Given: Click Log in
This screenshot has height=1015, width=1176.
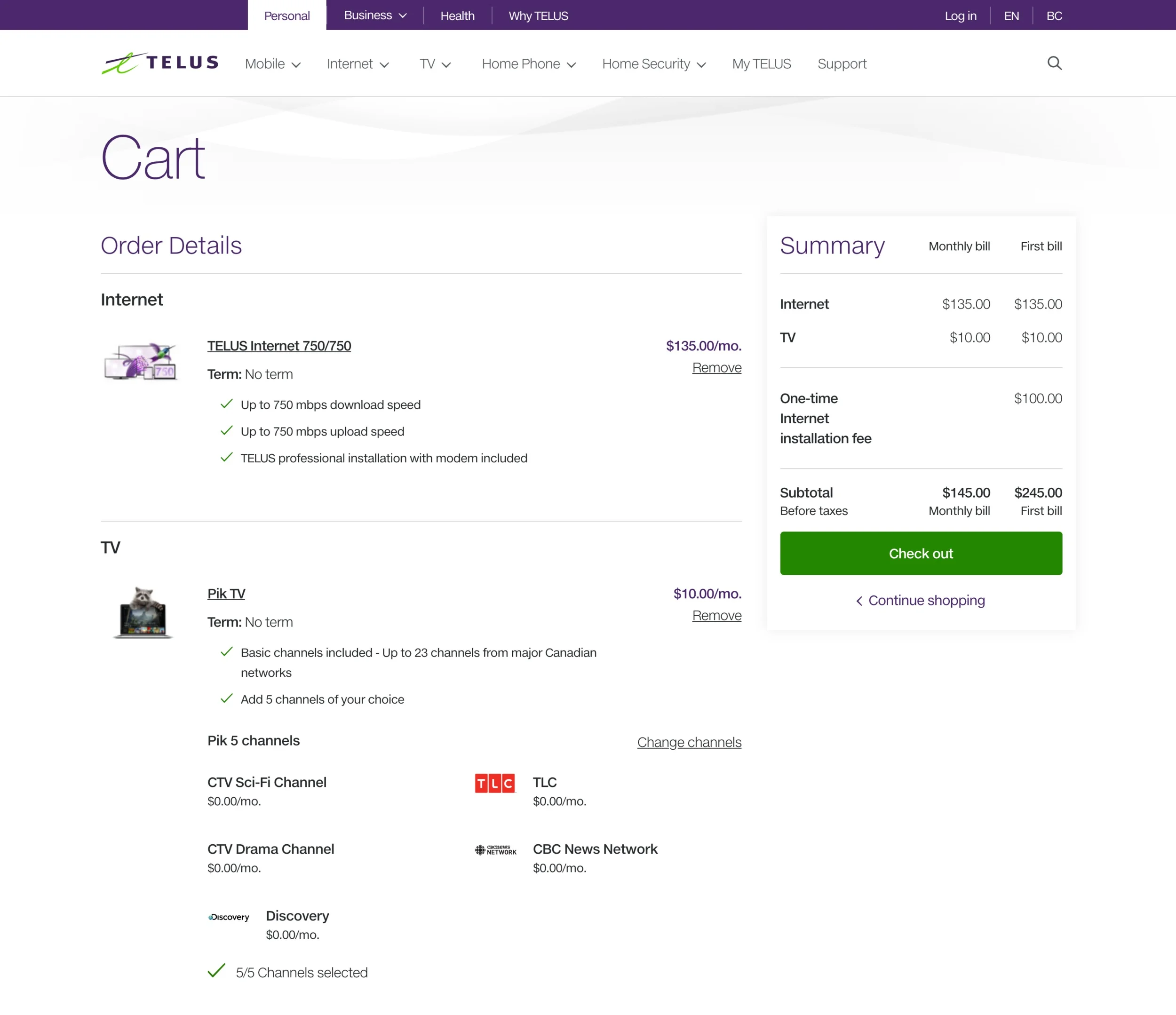Looking at the screenshot, I should [x=961, y=16].
